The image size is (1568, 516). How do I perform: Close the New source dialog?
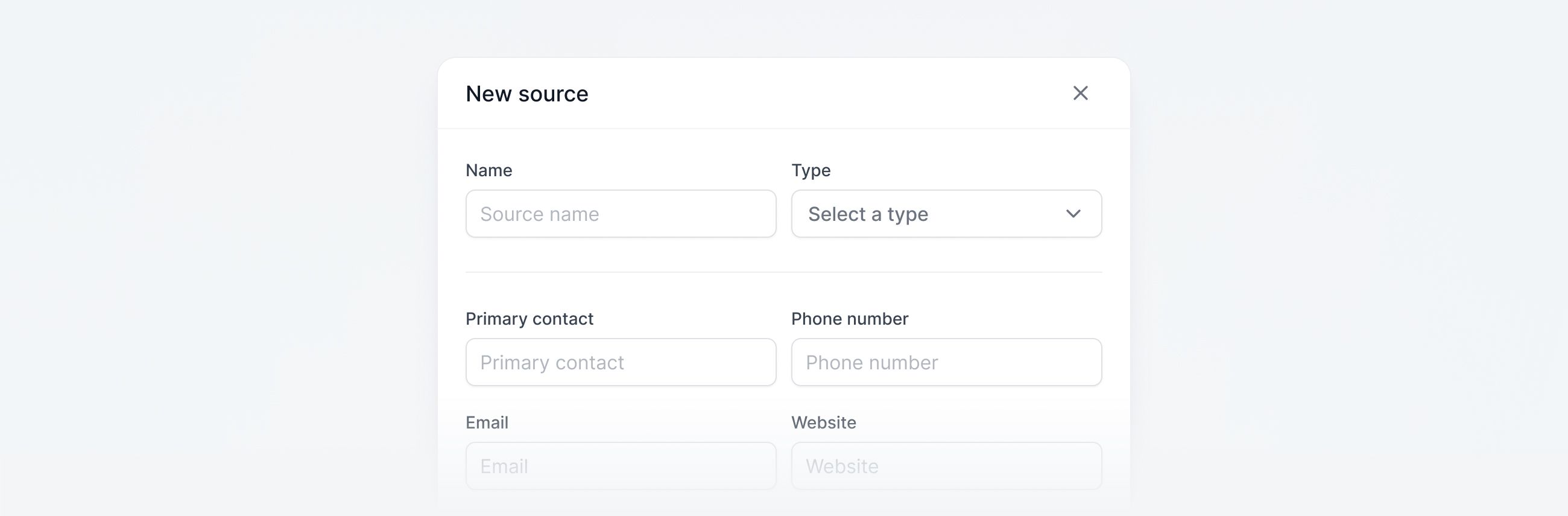1080,93
